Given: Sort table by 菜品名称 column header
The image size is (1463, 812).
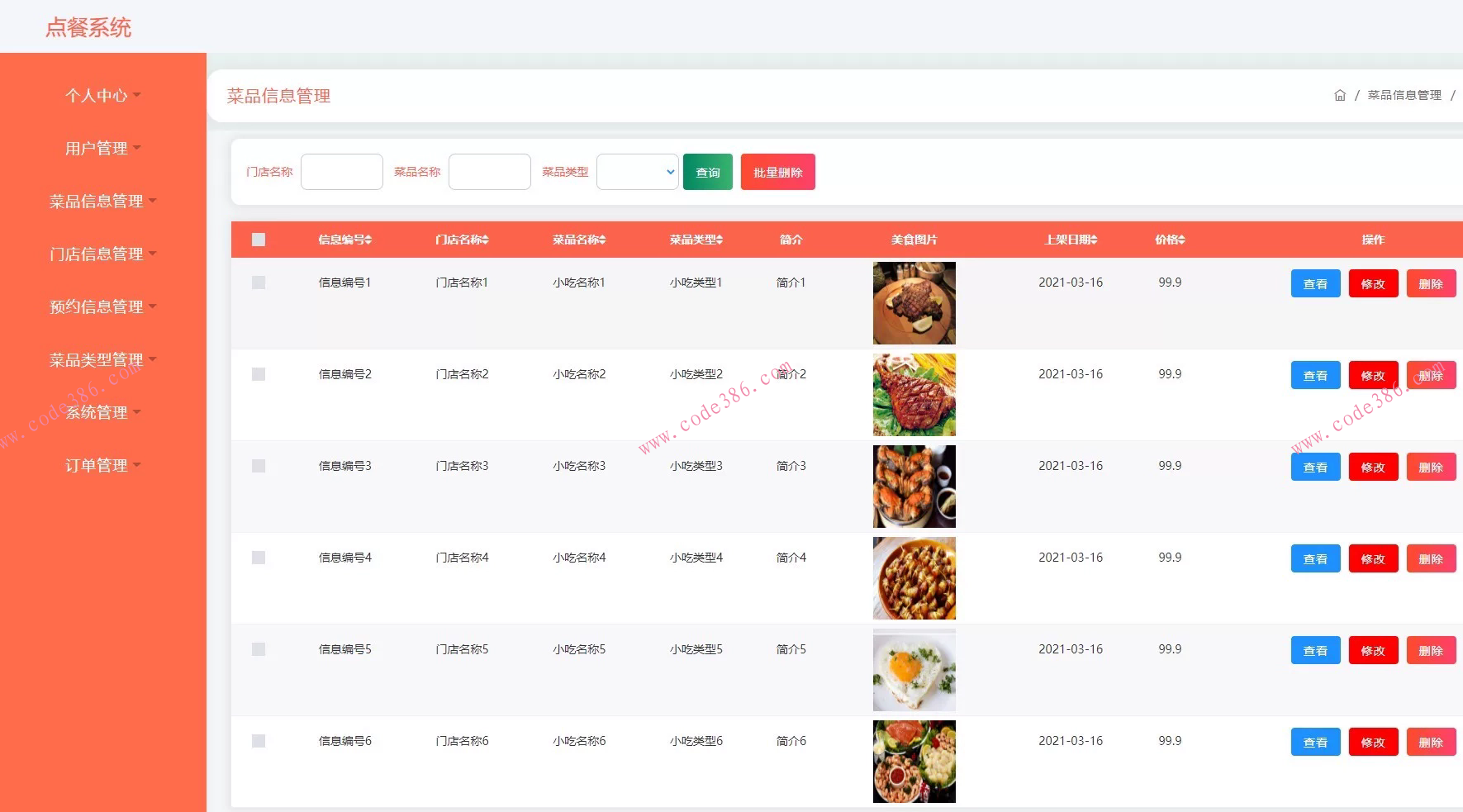Looking at the screenshot, I should pyautogui.click(x=579, y=240).
